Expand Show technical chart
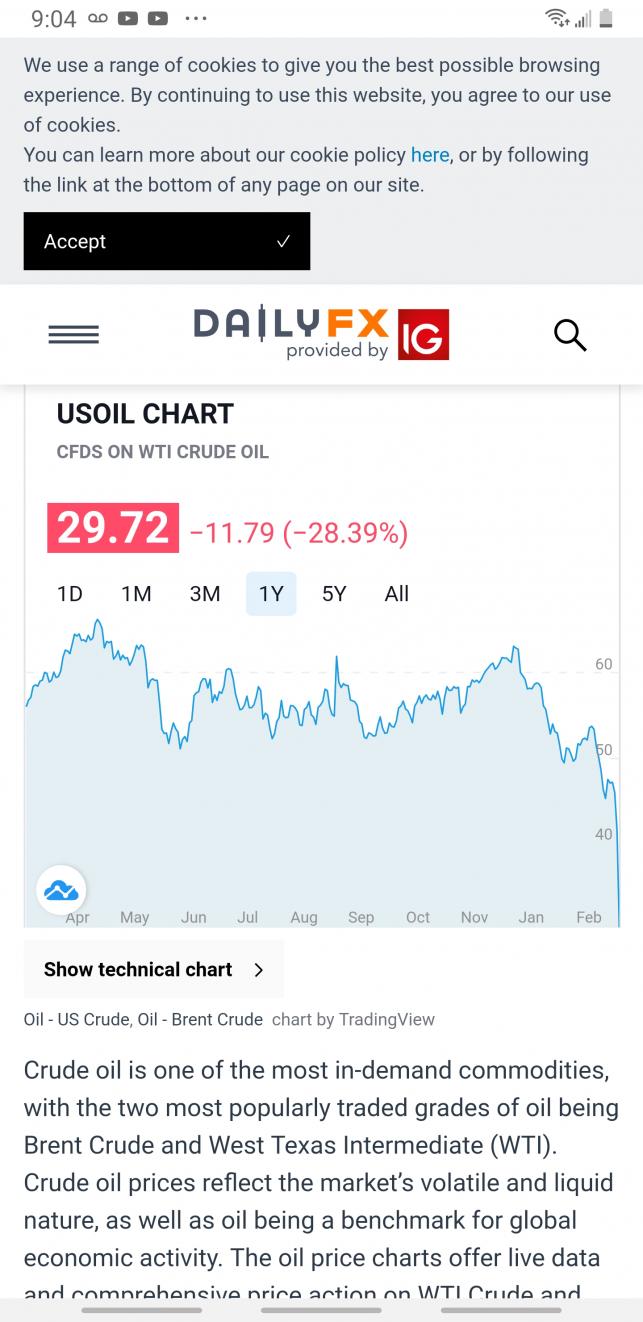 [x=153, y=969]
